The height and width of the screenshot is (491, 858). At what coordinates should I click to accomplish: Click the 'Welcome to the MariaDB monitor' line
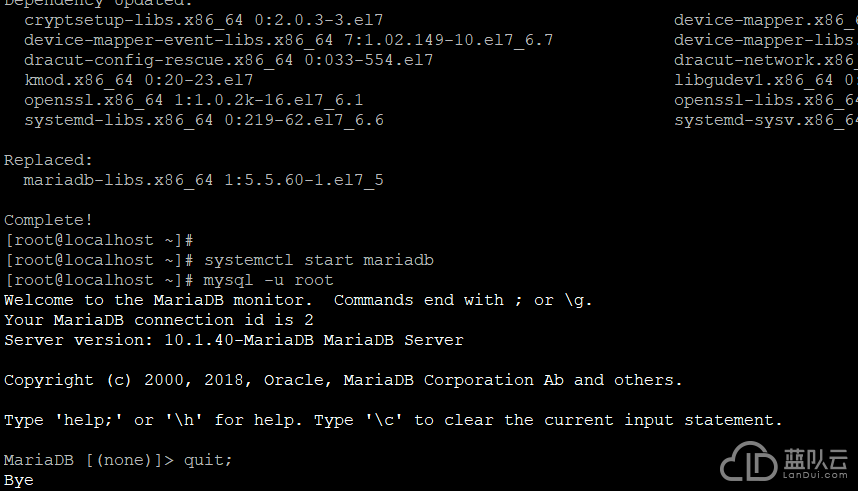tap(298, 301)
